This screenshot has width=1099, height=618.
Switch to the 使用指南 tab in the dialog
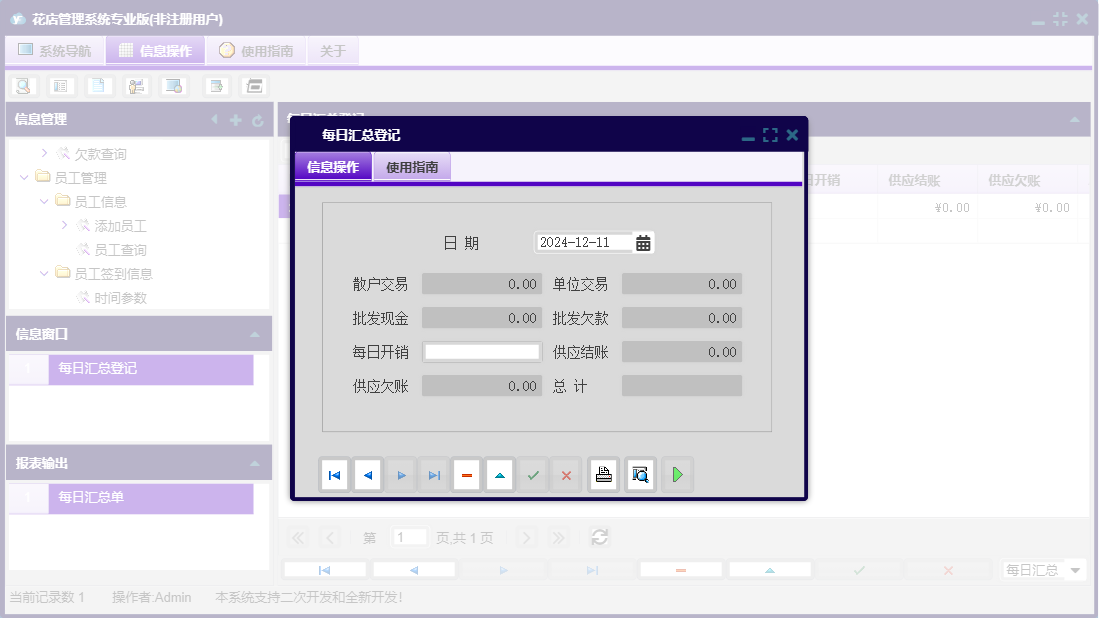[413, 167]
